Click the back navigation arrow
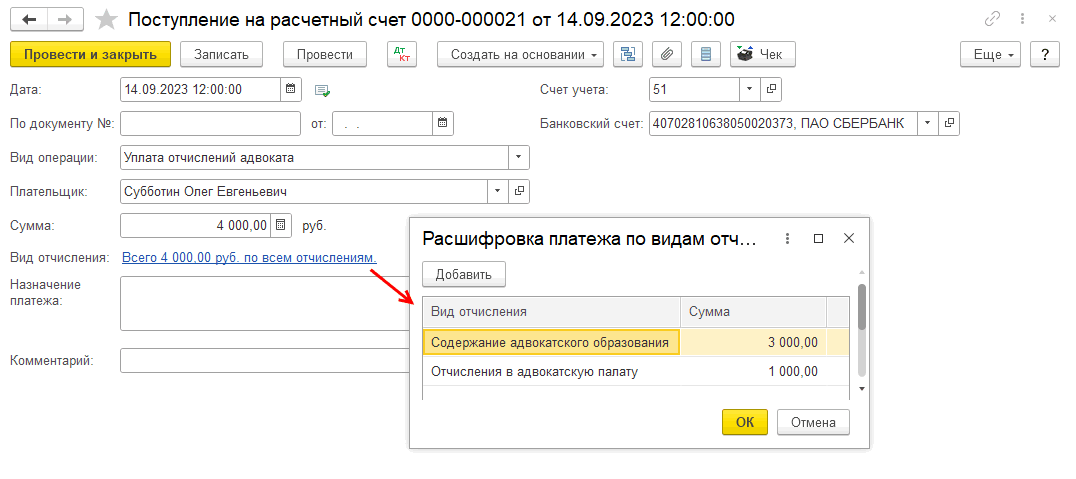 coord(30,19)
